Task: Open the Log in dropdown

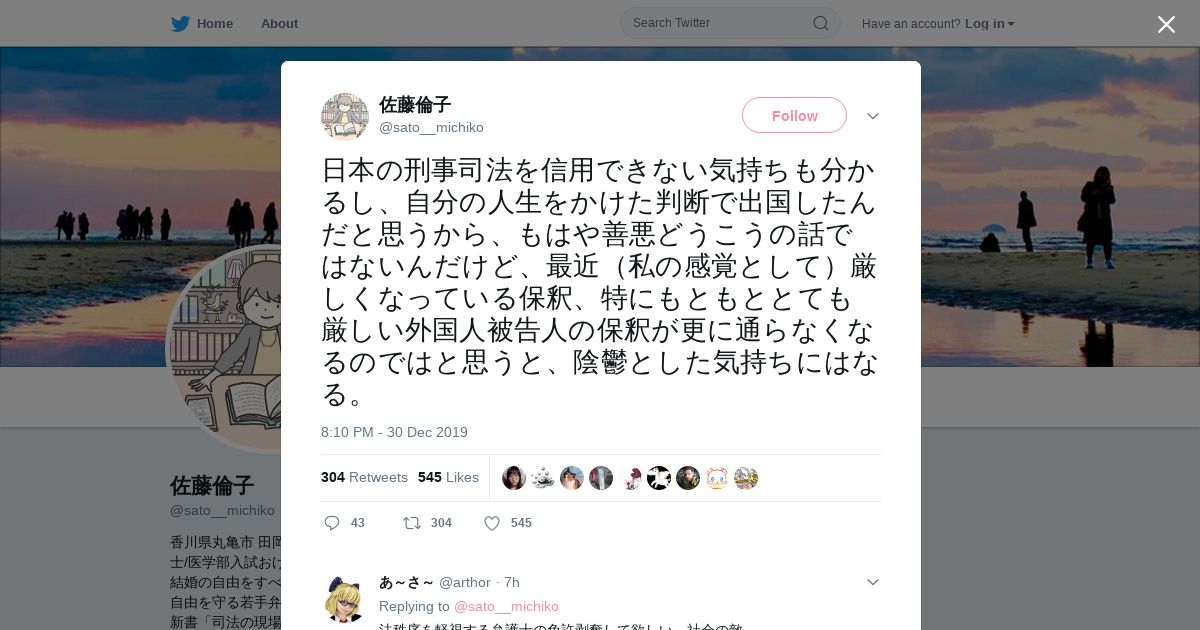Action: click(989, 24)
